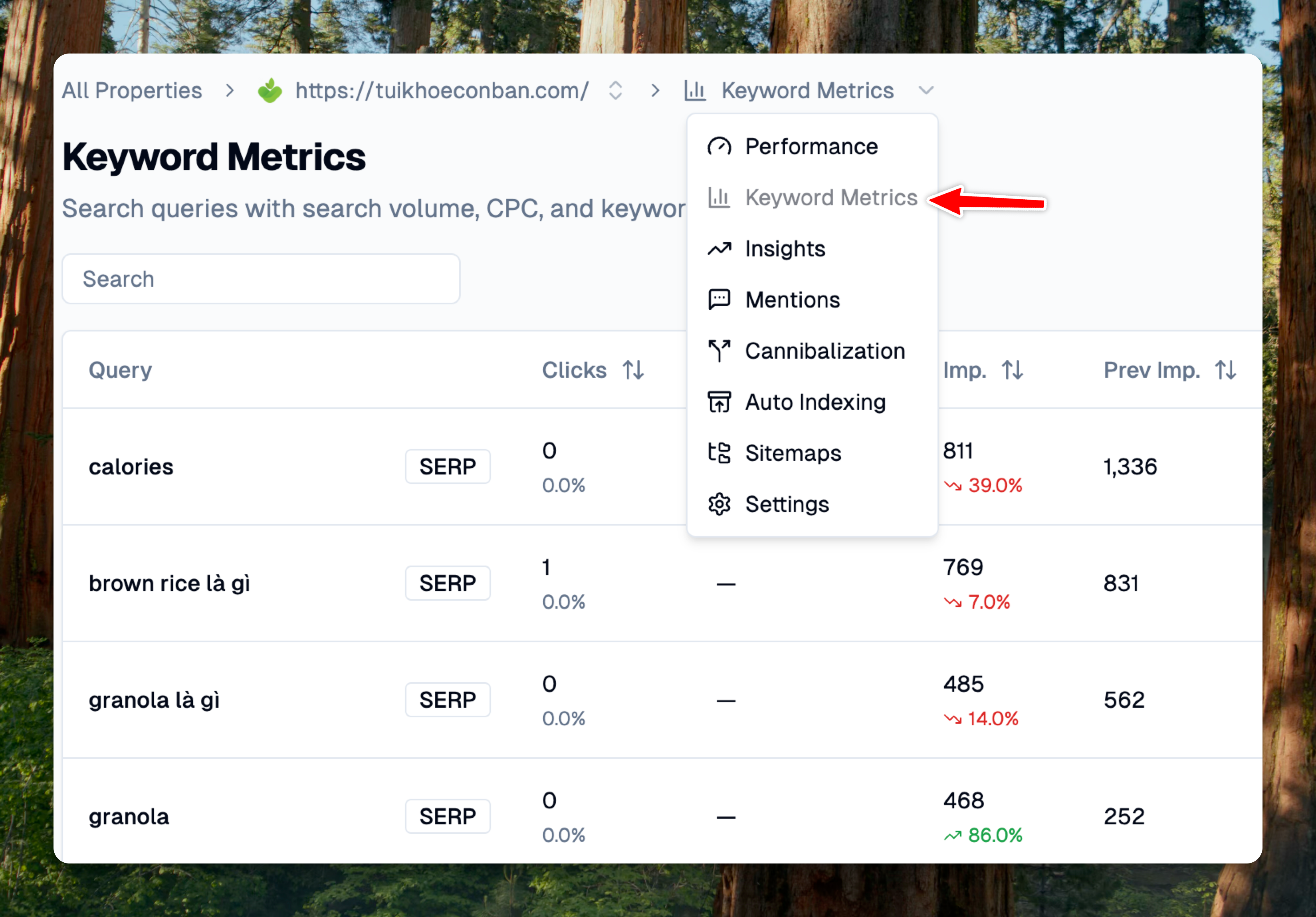The height and width of the screenshot is (917, 1316).
Task: Click the Insights trend-line icon
Action: pos(719,249)
